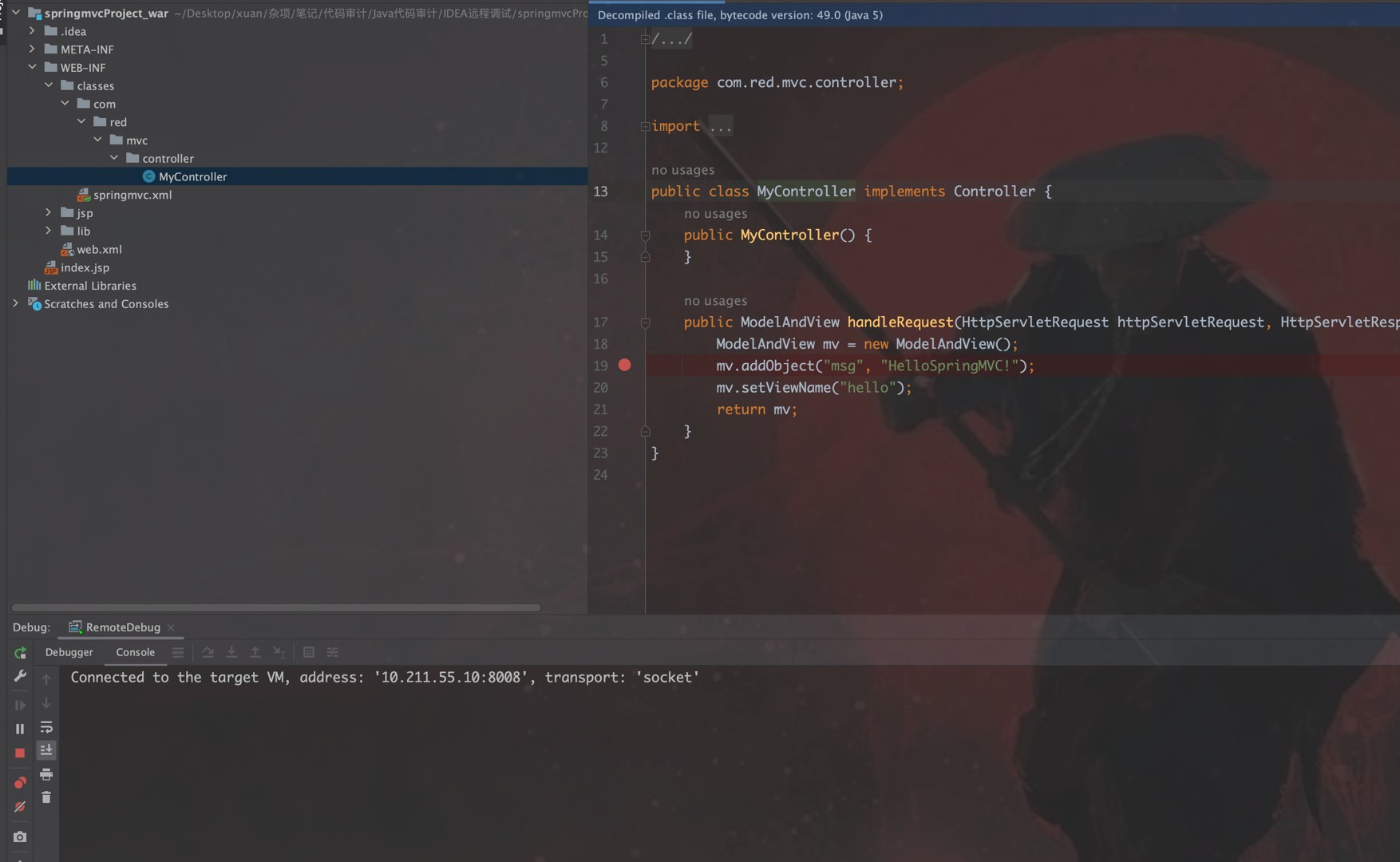Image resolution: width=1400 pixels, height=862 pixels.
Task: Click Run to Cursor icon
Action: pyautogui.click(x=279, y=652)
